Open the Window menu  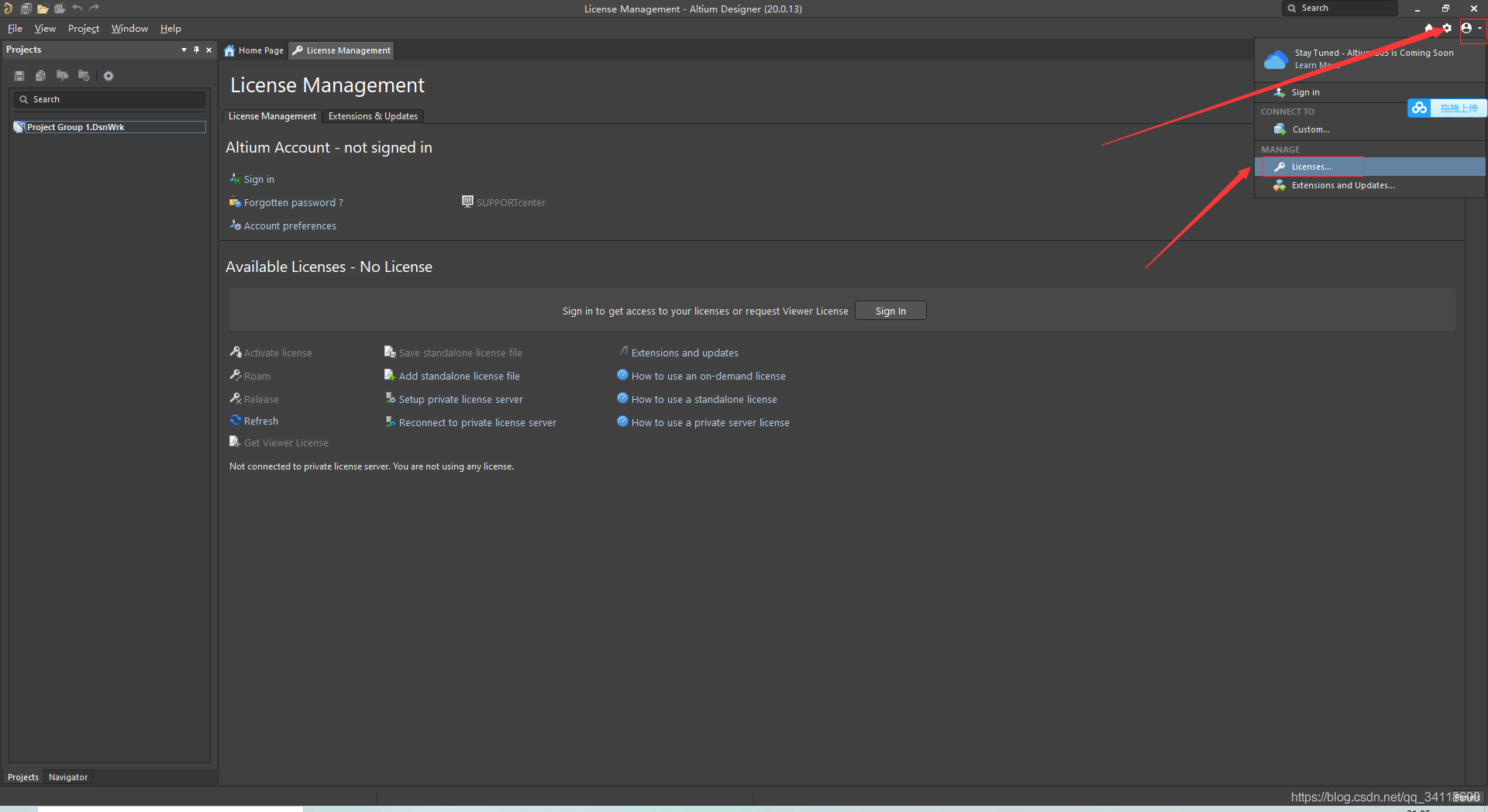pos(129,29)
